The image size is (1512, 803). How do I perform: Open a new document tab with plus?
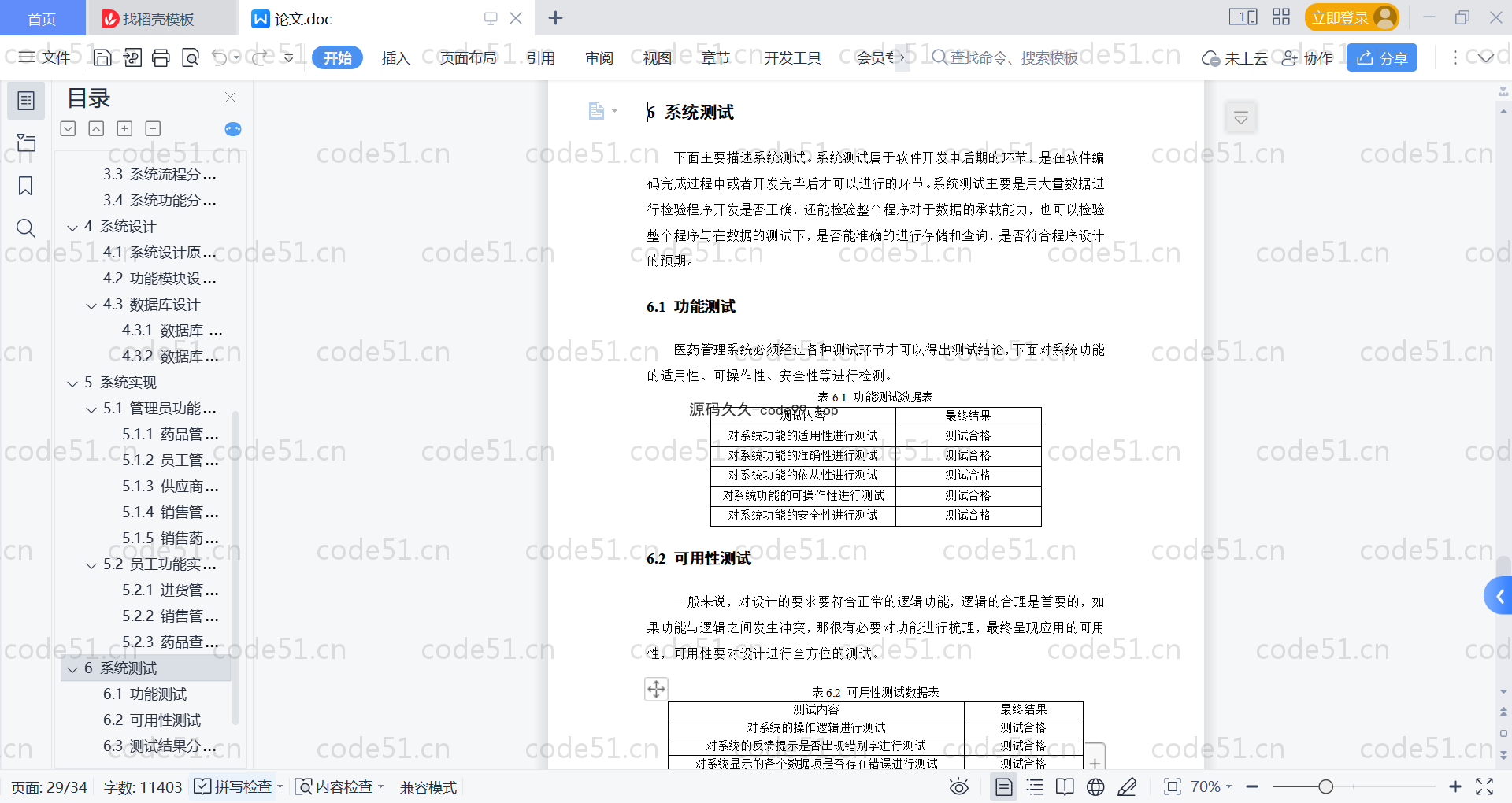[x=555, y=17]
